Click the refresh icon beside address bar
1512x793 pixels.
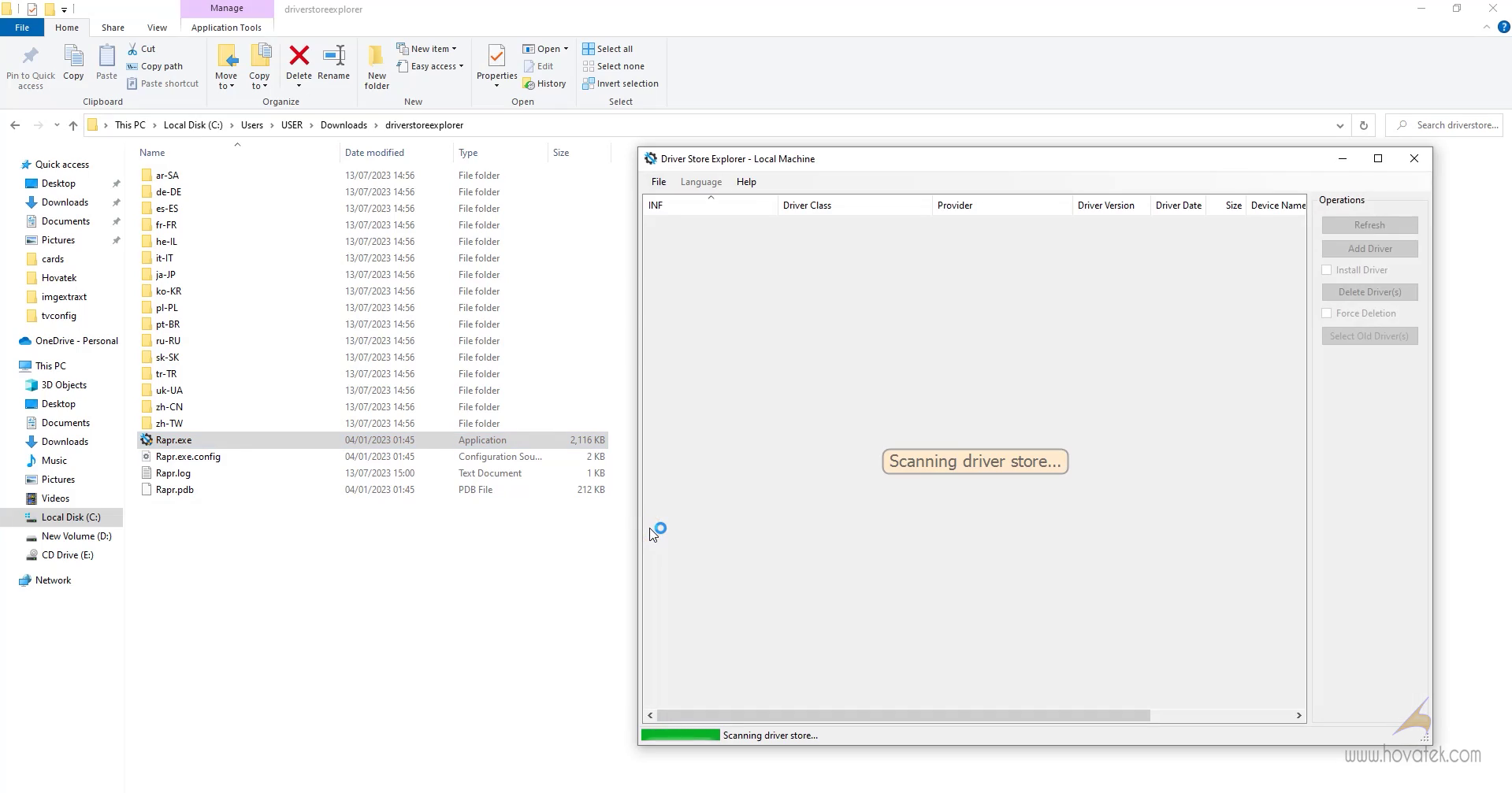1363,125
